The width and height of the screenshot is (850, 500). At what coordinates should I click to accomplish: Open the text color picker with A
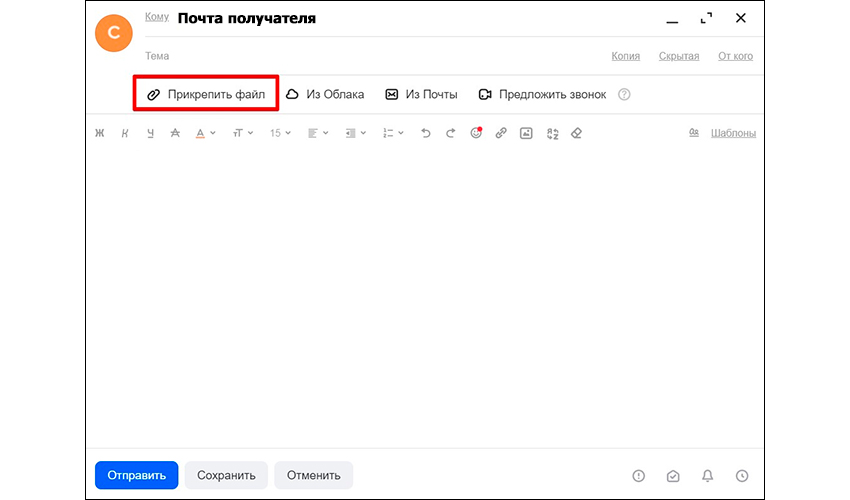point(205,133)
